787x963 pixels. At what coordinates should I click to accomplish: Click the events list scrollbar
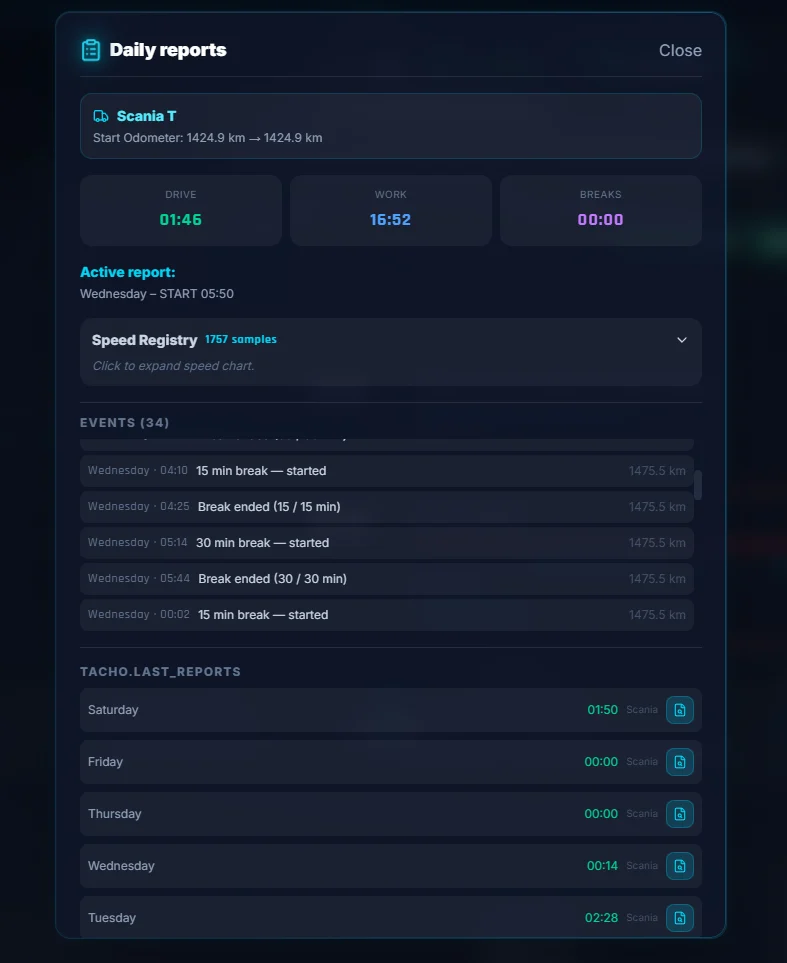click(698, 485)
